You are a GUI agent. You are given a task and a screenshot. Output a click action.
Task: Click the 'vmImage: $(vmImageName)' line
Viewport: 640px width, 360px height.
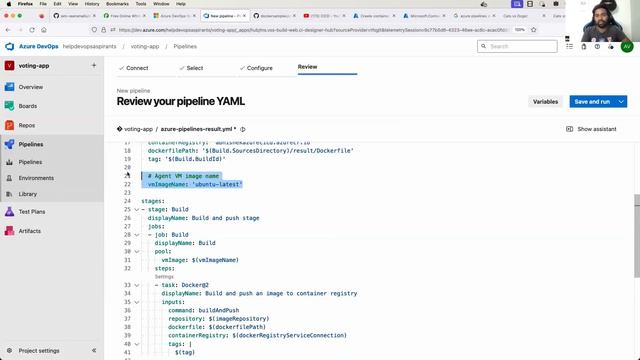pos(200,260)
